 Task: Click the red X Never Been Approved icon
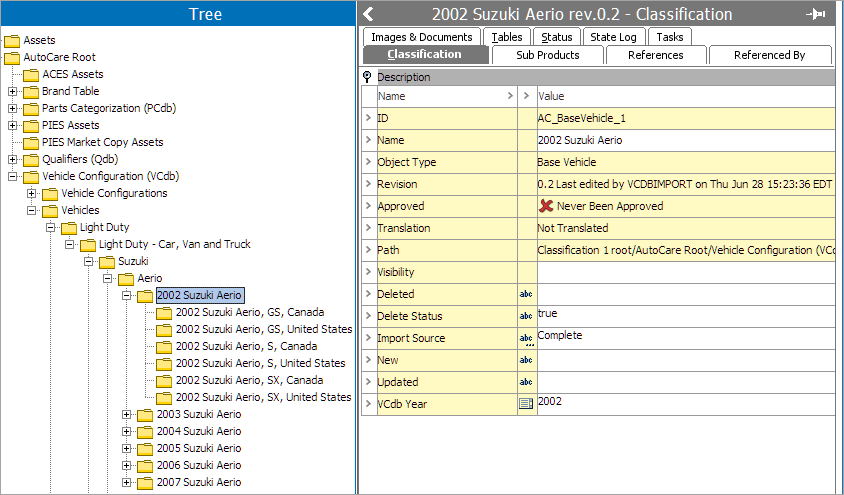click(x=546, y=206)
